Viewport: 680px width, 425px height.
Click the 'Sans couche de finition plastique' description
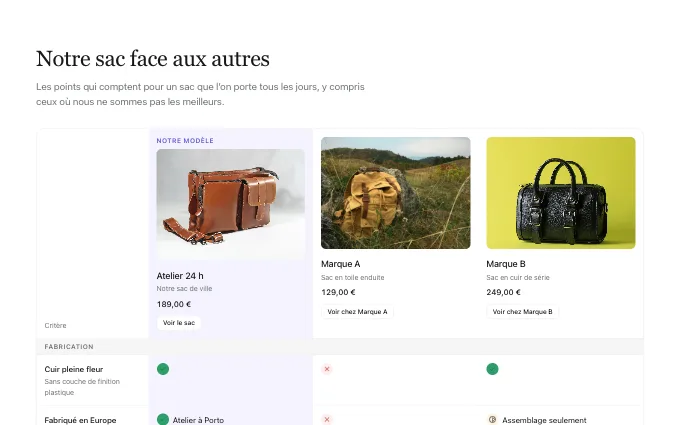82,387
